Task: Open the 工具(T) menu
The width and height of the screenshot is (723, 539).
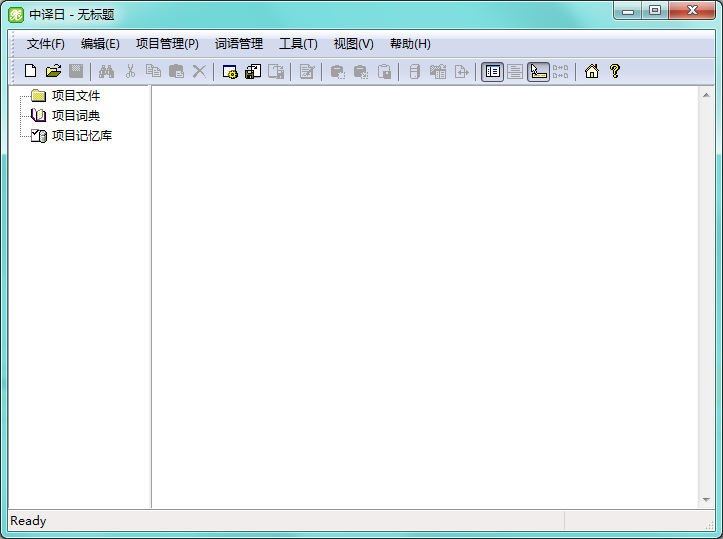Action: pos(298,44)
